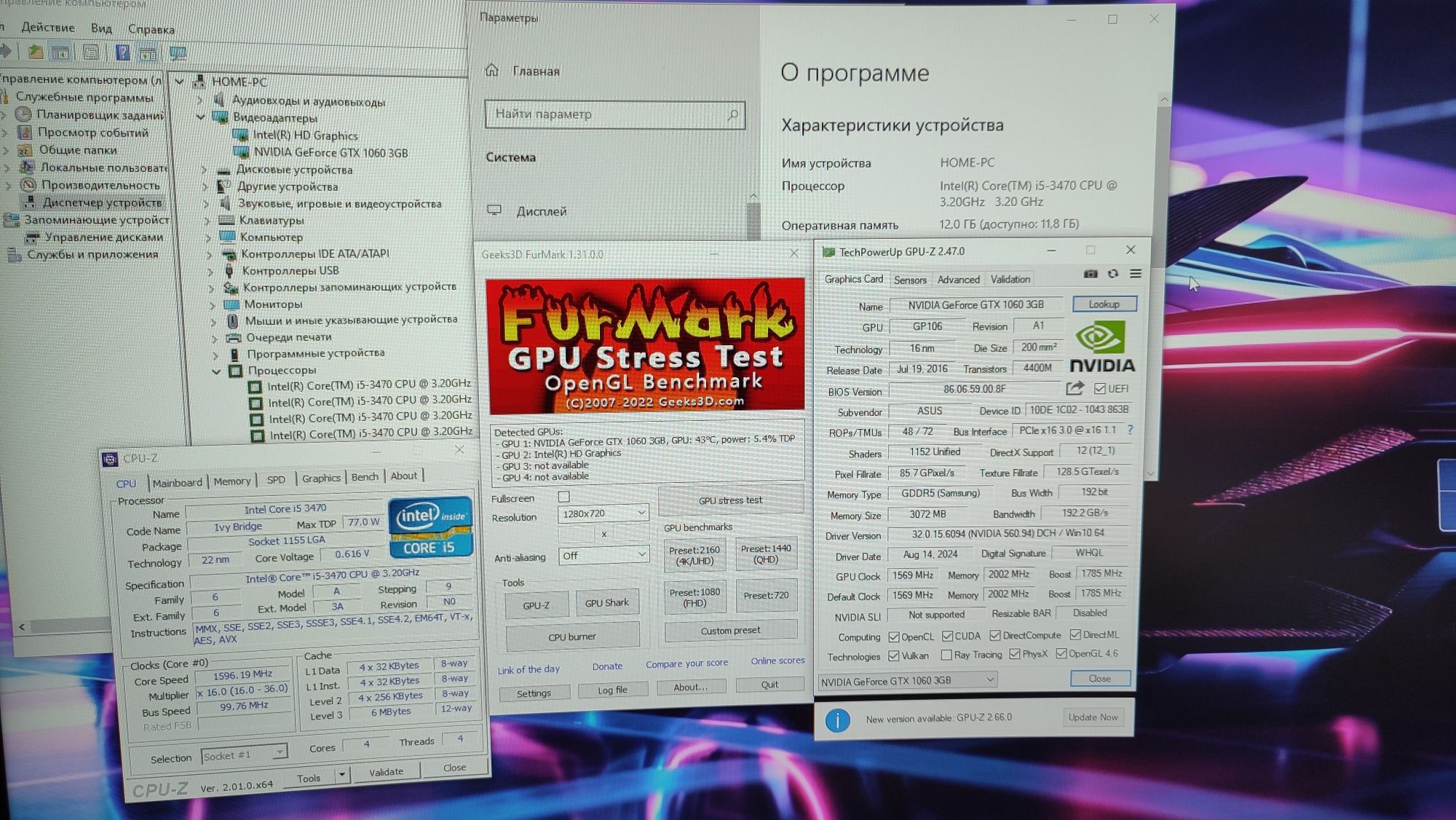This screenshot has width=1456, height=820.
Task: Collapse the Видеоадаптеры tree node
Action: [x=200, y=117]
